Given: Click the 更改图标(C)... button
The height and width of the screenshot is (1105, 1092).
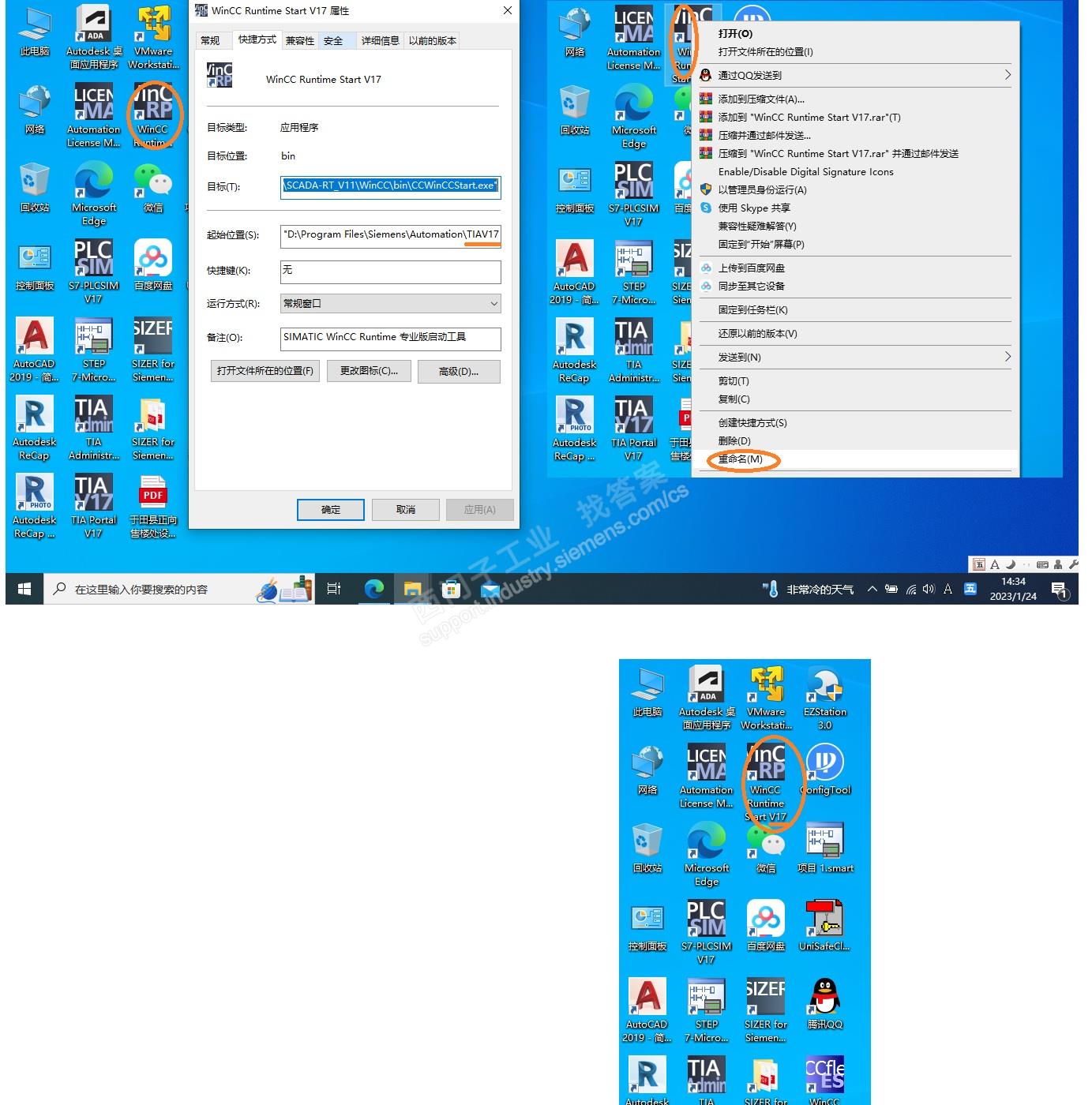Looking at the screenshot, I should pos(369,371).
